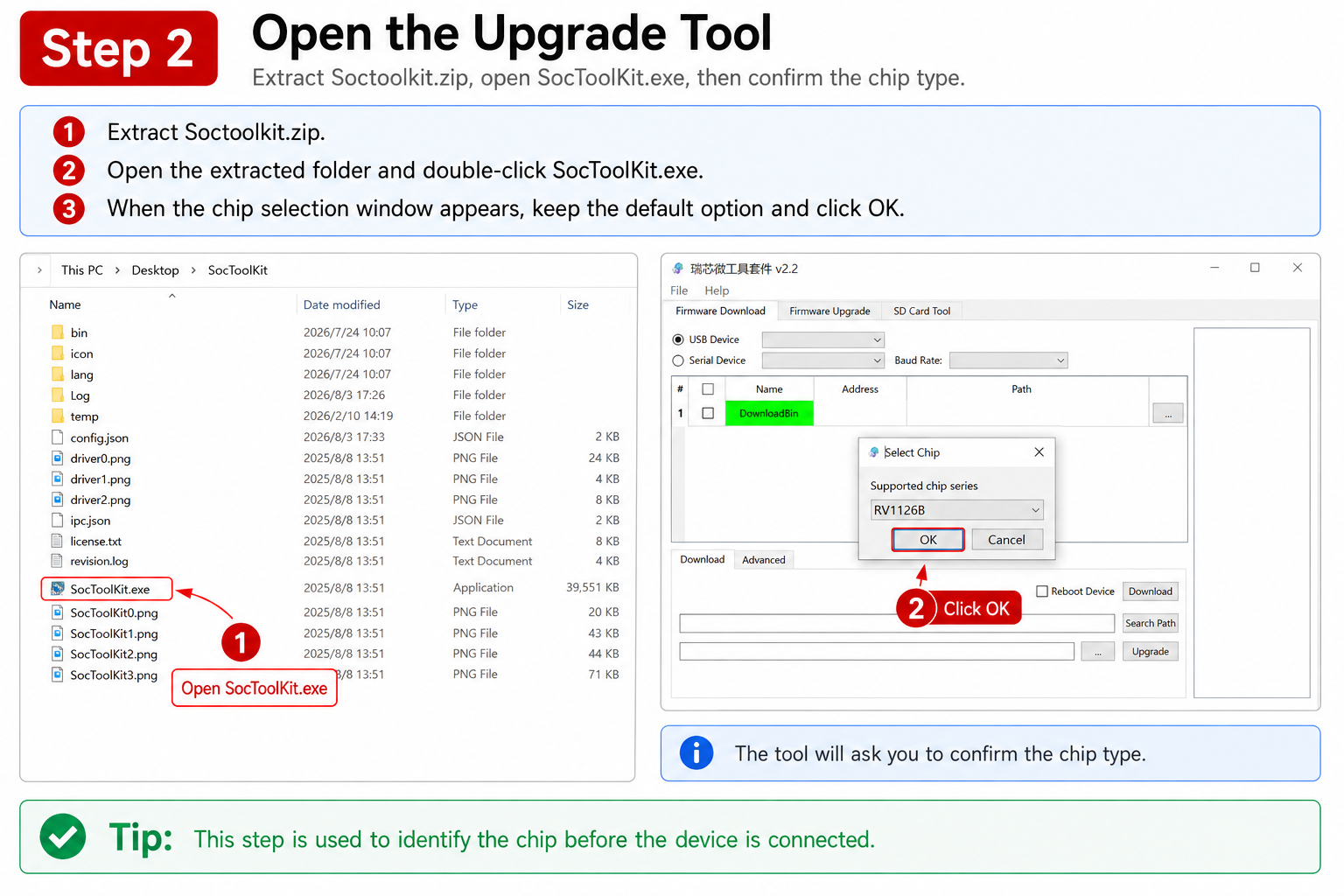The height and width of the screenshot is (896, 1344).
Task: Select the license.txt file name
Action: coord(96,542)
